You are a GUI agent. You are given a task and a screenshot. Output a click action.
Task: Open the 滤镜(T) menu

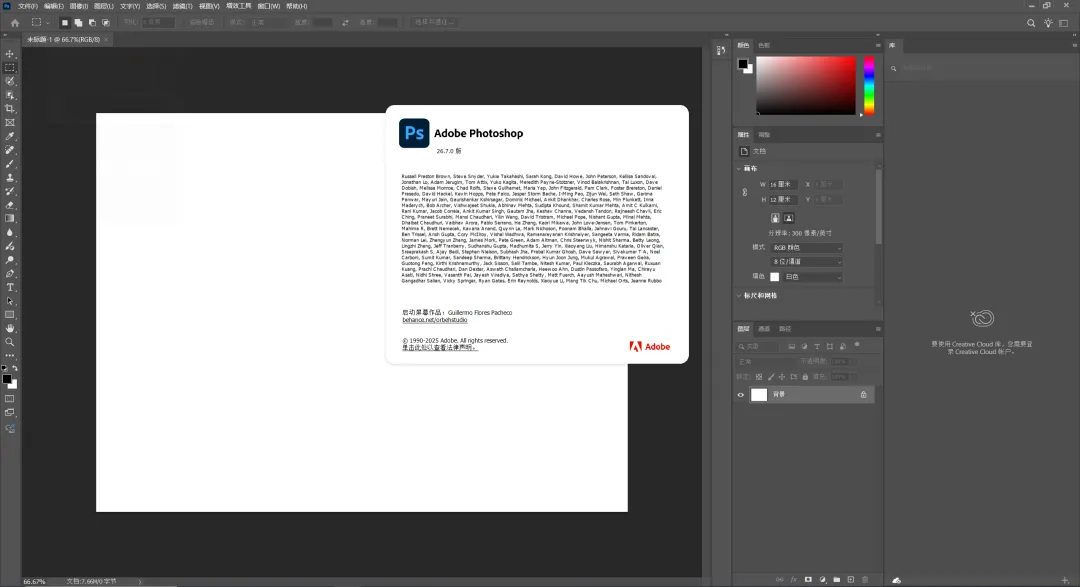183,6
